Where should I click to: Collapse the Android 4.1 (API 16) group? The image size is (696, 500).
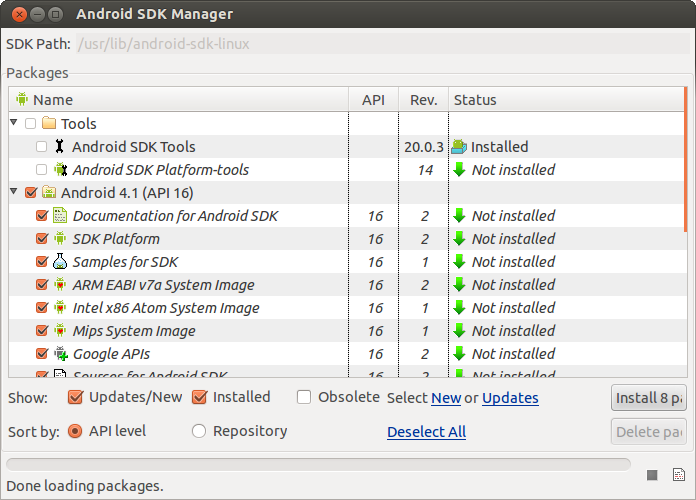(14, 191)
